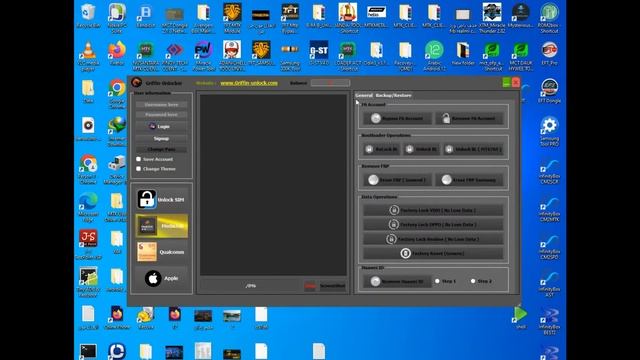Viewport: 640px width, 360px height.
Task: Click the Unlock BL MT6768 button
Action: [x=473, y=149]
